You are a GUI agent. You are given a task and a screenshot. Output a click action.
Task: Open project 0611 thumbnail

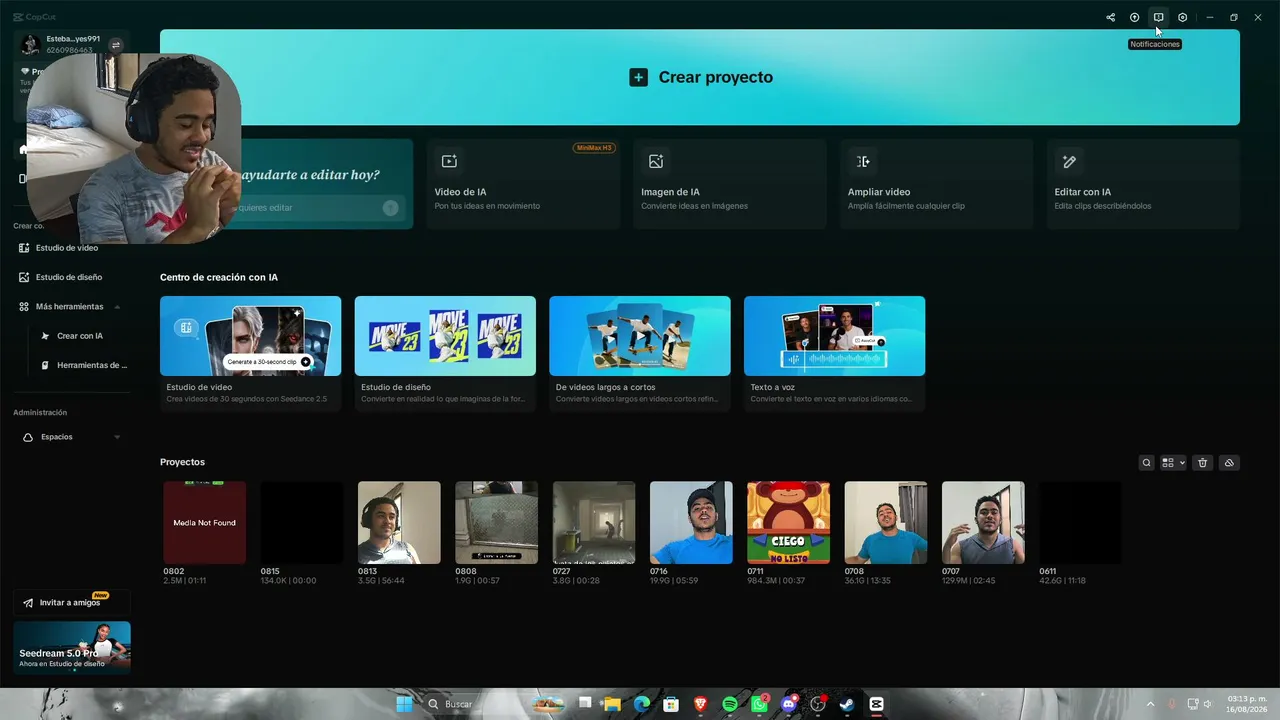click(1080, 522)
